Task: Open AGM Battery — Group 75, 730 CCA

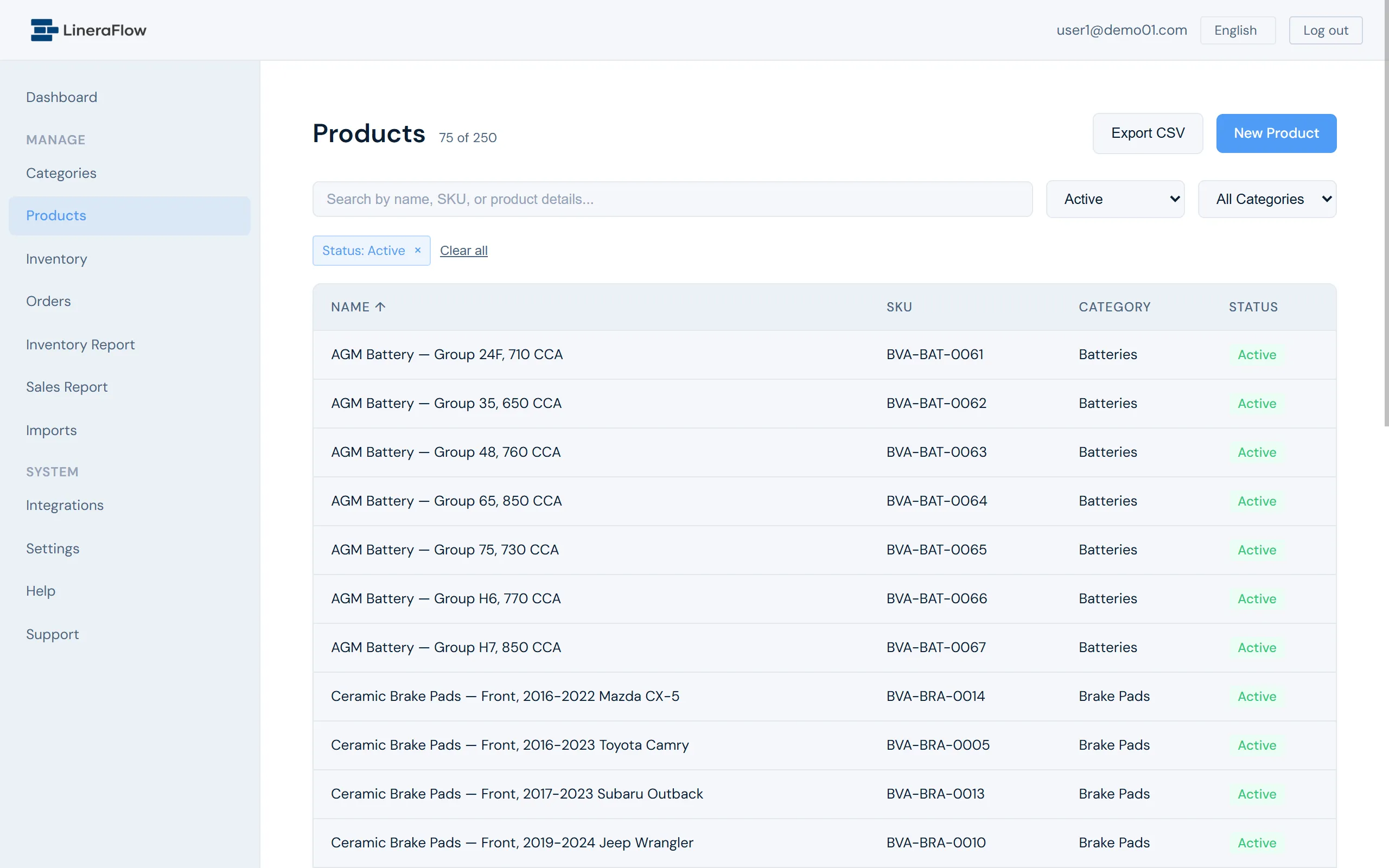Action: (444, 550)
